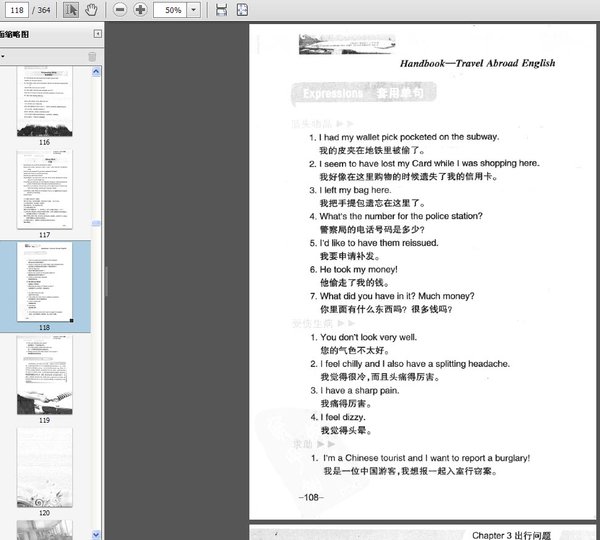Zoom in with the plus button
The width and height of the screenshot is (600, 540).
pyautogui.click(x=140, y=10)
